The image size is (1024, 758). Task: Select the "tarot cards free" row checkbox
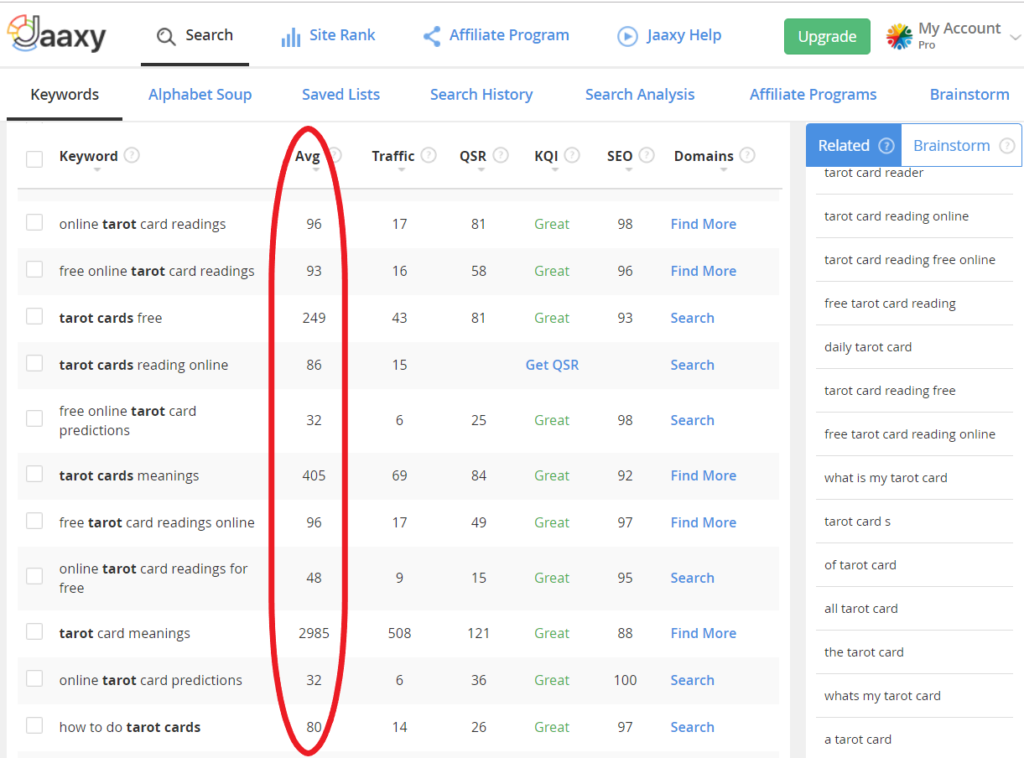35,317
